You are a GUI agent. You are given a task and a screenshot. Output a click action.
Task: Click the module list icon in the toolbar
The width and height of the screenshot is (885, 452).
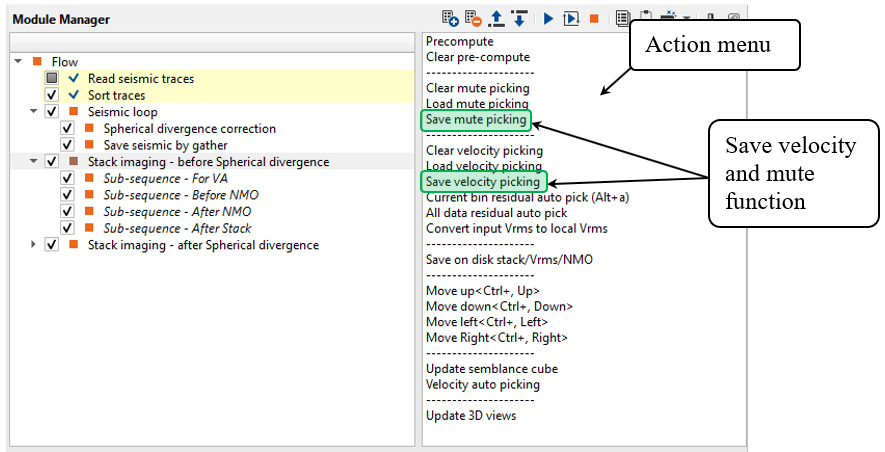622,18
